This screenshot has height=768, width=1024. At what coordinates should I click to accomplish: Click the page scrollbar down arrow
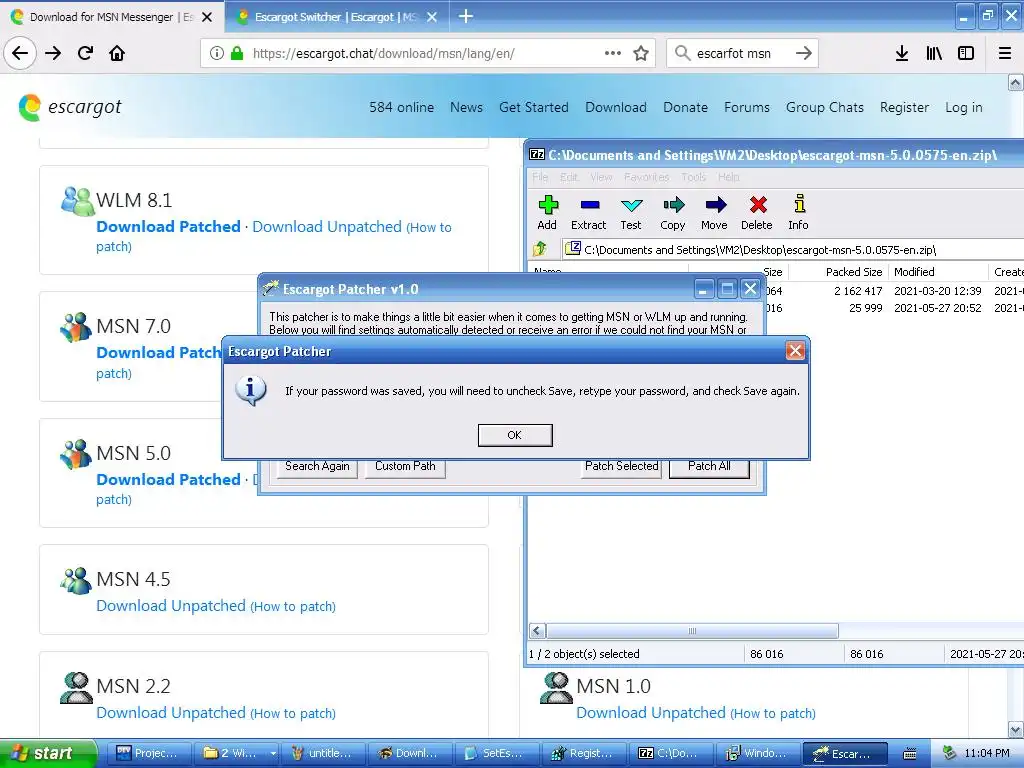coord(1016,729)
